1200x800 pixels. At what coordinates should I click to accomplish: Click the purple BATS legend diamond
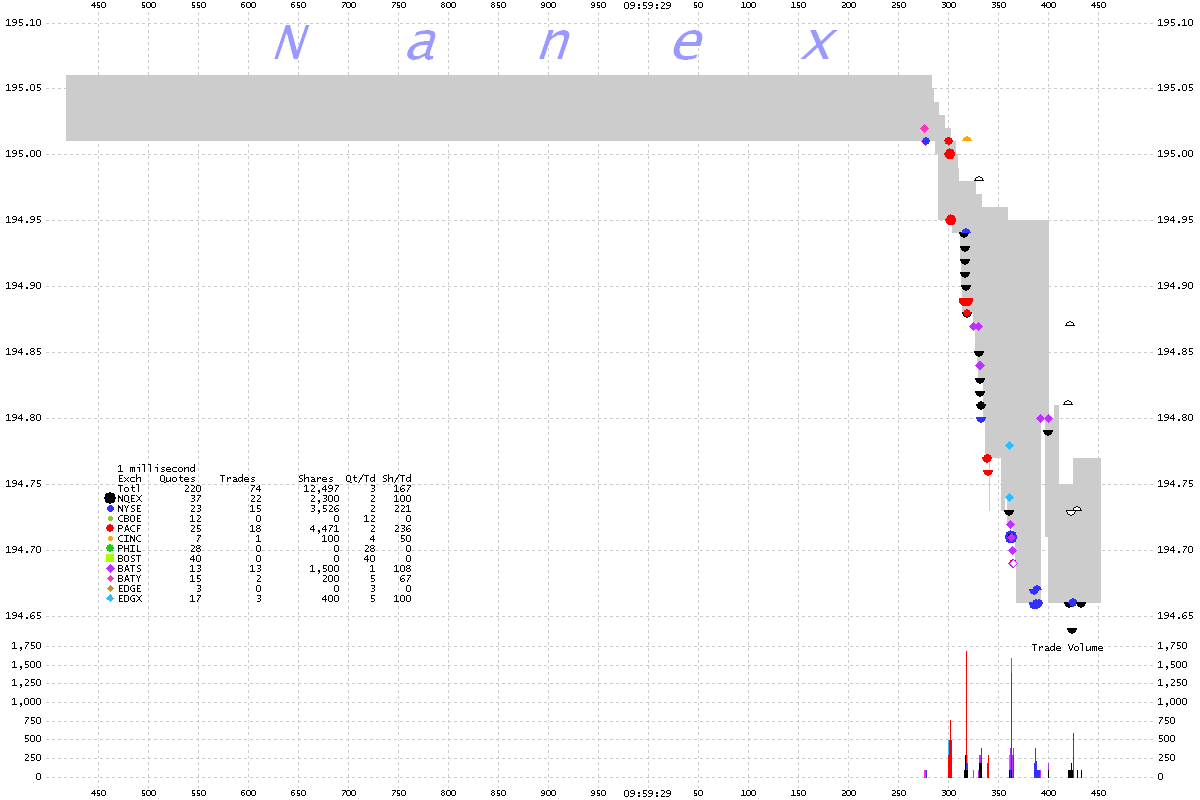click(x=109, y=568)
